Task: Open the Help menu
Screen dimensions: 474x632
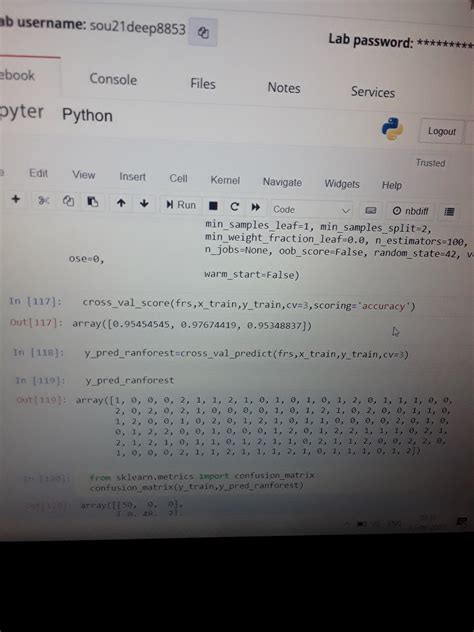Action: 392,185
